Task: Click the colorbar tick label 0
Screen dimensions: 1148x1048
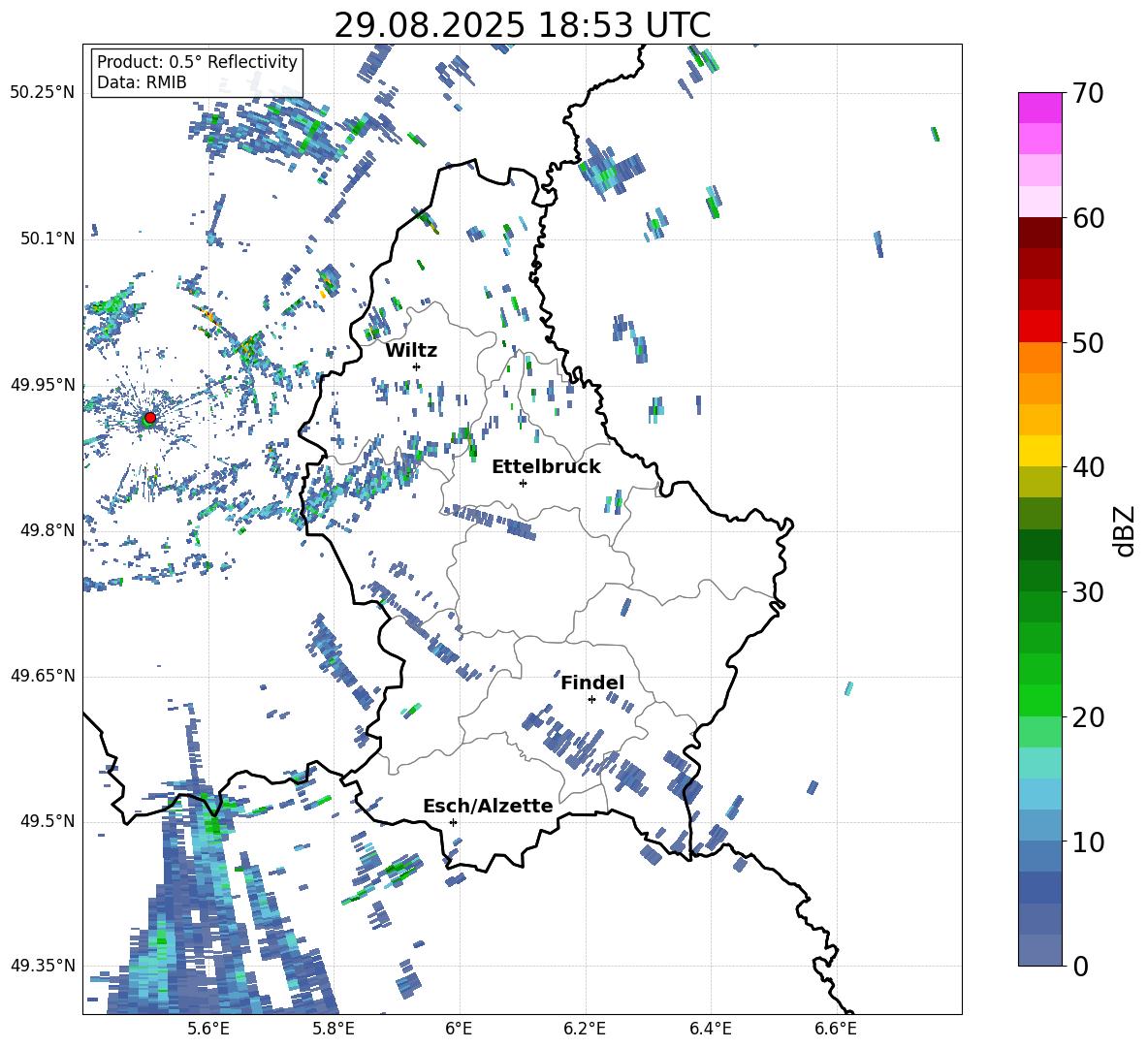Action: (x=1080, y=966)
